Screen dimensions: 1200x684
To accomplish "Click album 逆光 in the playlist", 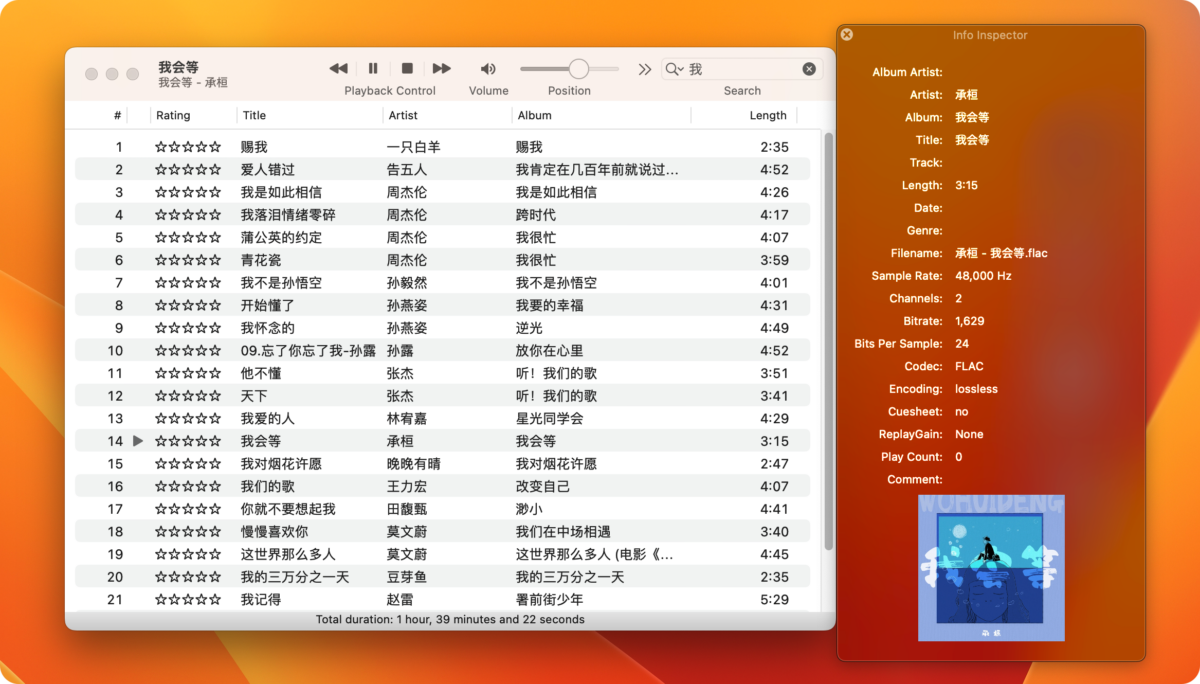I will click(x=529, y=328).
